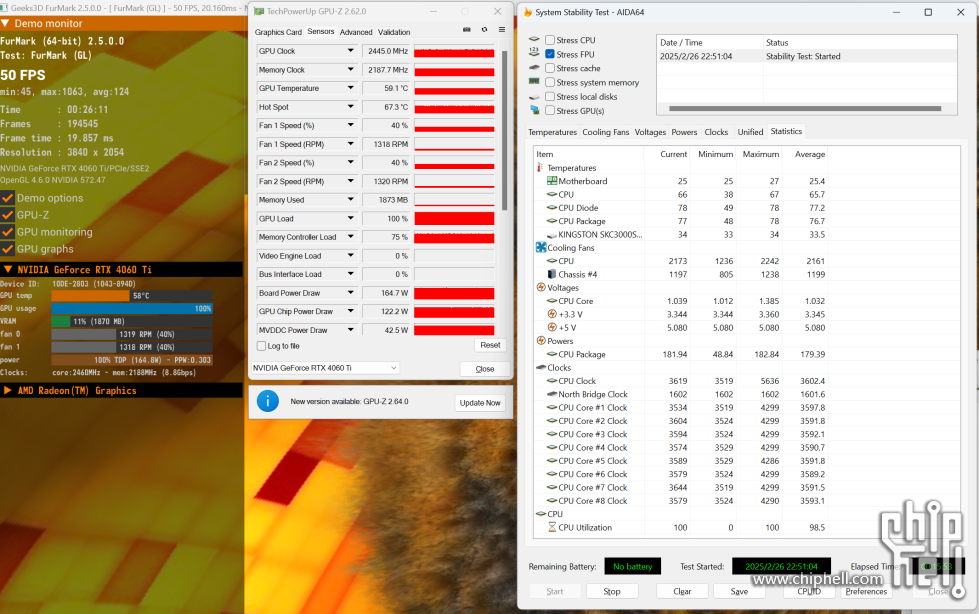
Task: Click the Stress CPU chip icon
Action: click(x=534, y=39)
